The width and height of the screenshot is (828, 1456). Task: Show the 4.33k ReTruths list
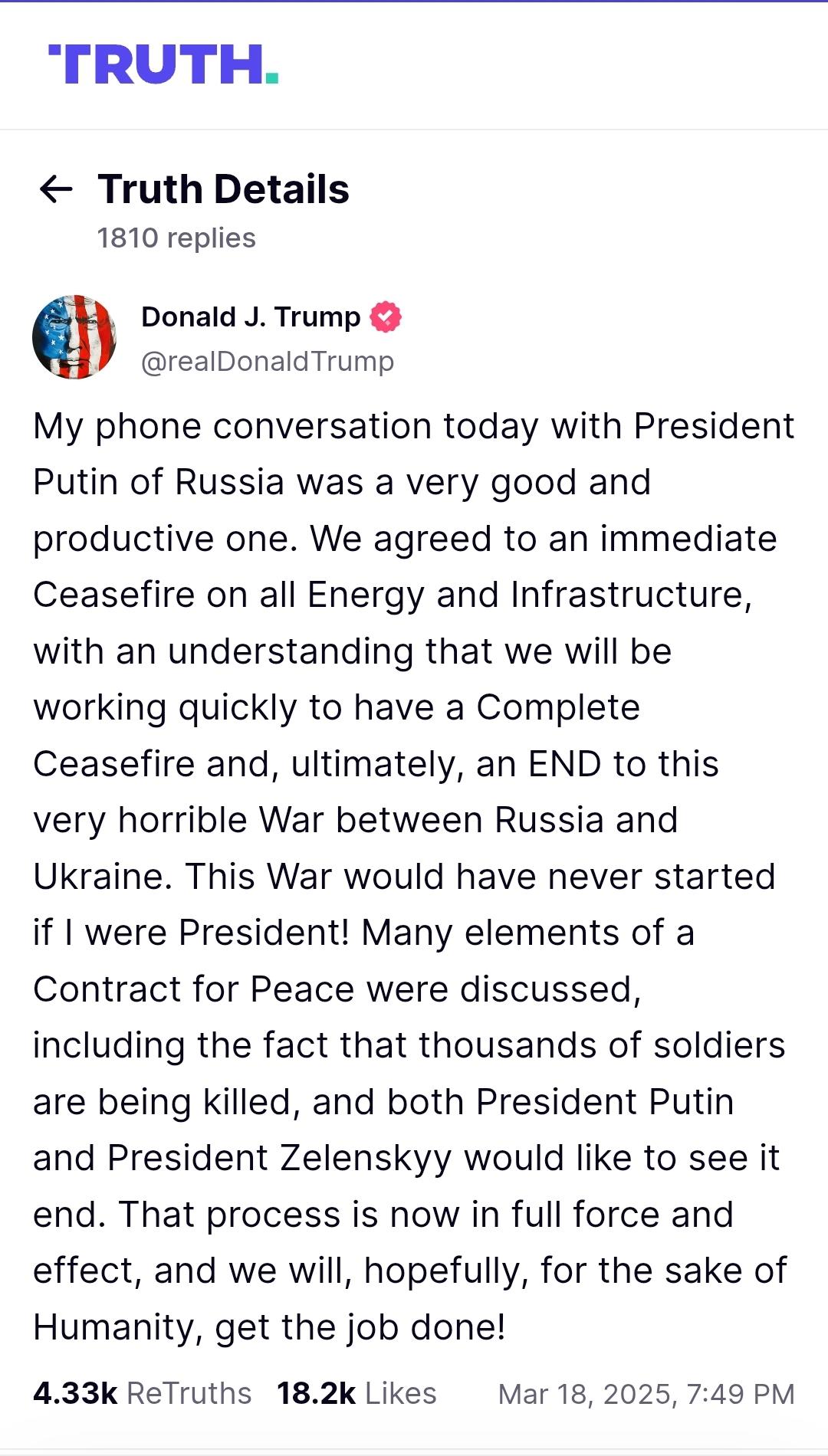click(142, 1393)
